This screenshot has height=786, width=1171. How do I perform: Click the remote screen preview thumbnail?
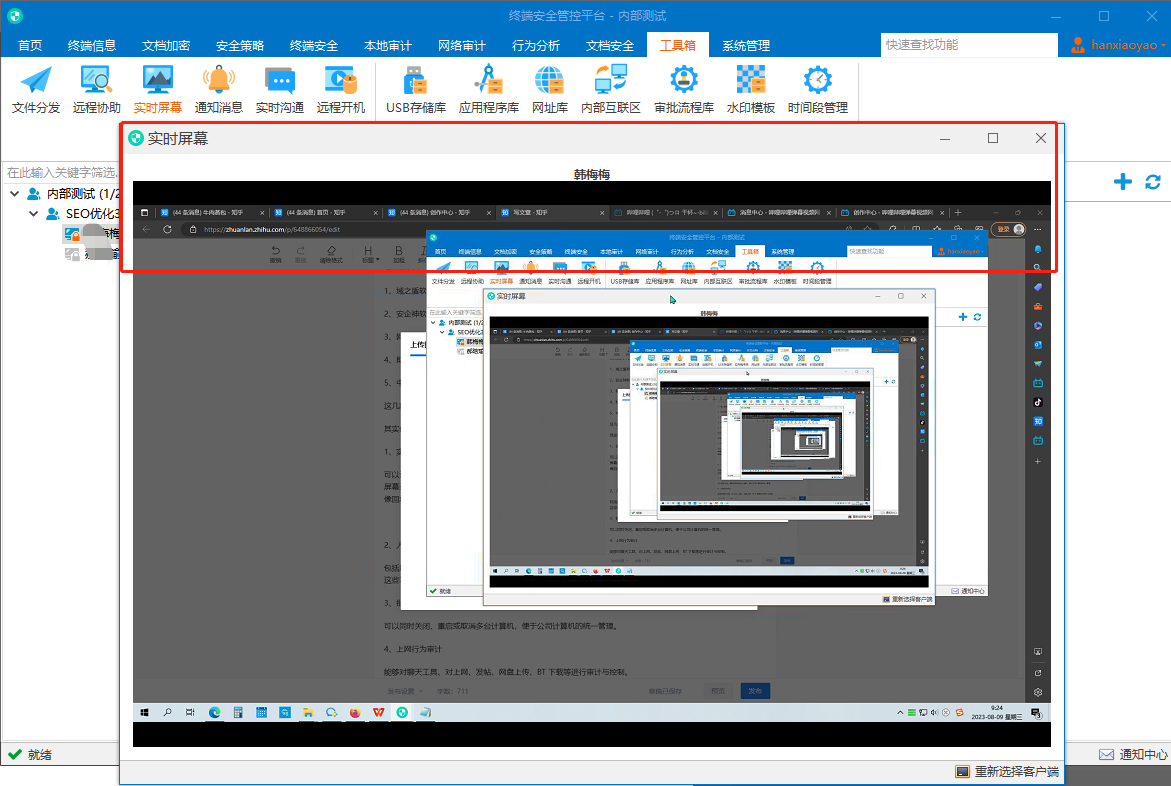591,464
